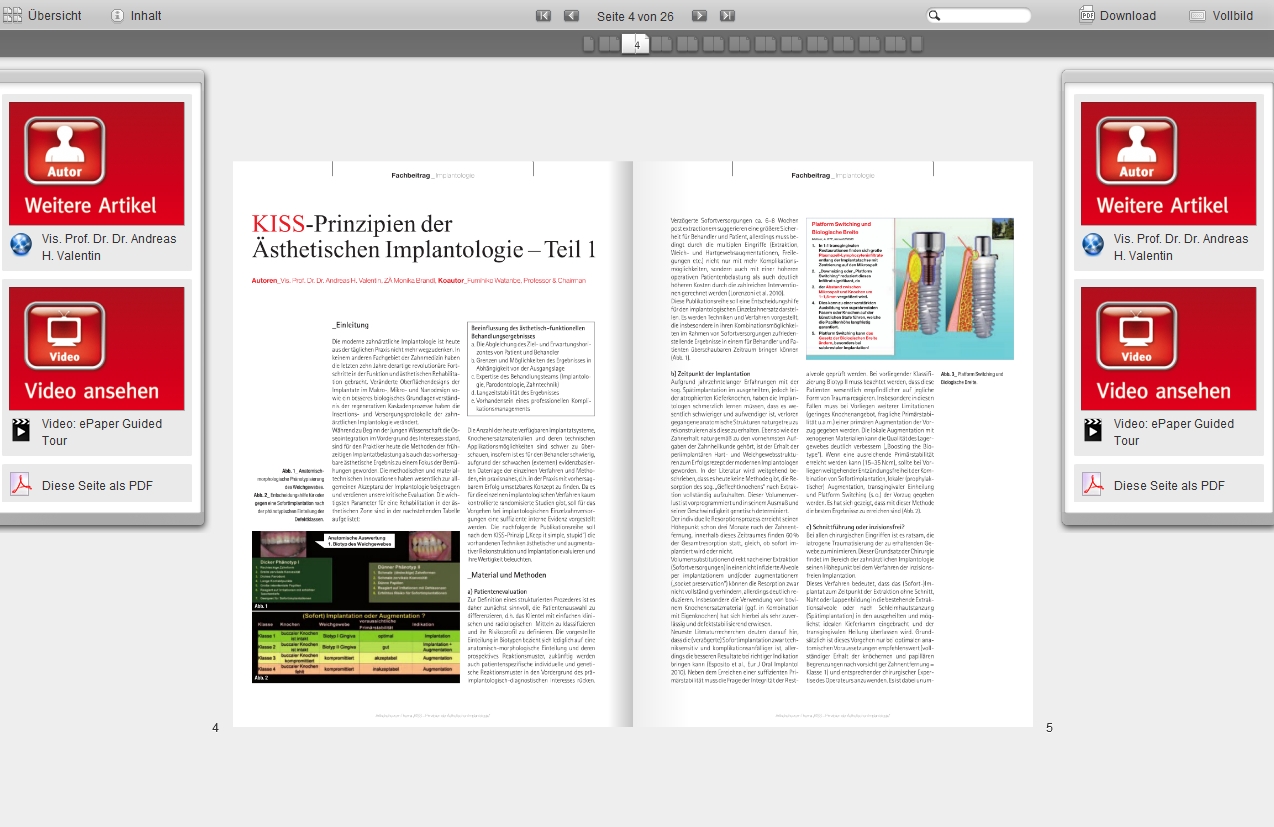
Task: Go to the previous page
Action: click(572, 15)
